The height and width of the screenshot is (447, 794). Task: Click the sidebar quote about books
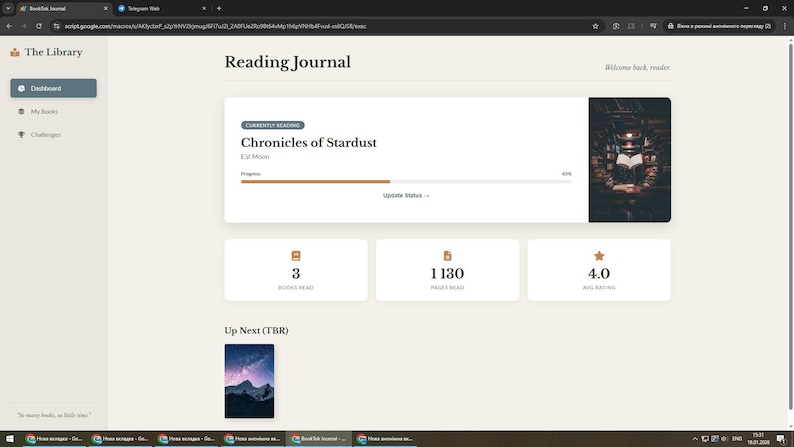pos(54,415)
